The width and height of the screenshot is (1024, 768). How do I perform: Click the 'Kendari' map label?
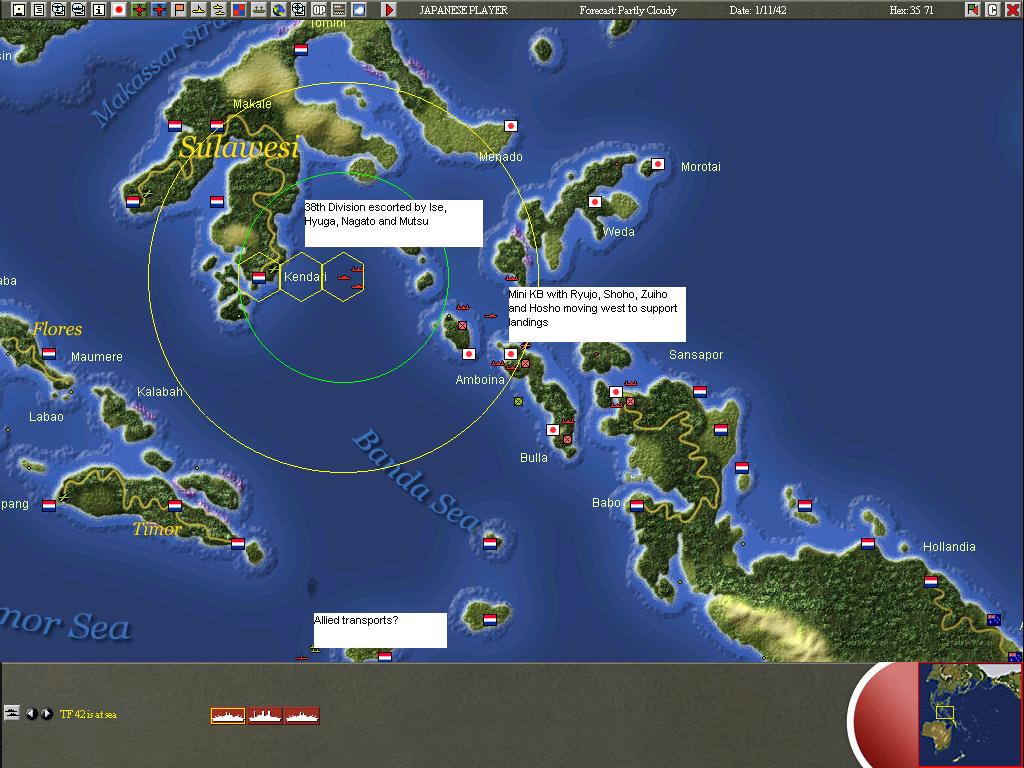coord(304,277)
